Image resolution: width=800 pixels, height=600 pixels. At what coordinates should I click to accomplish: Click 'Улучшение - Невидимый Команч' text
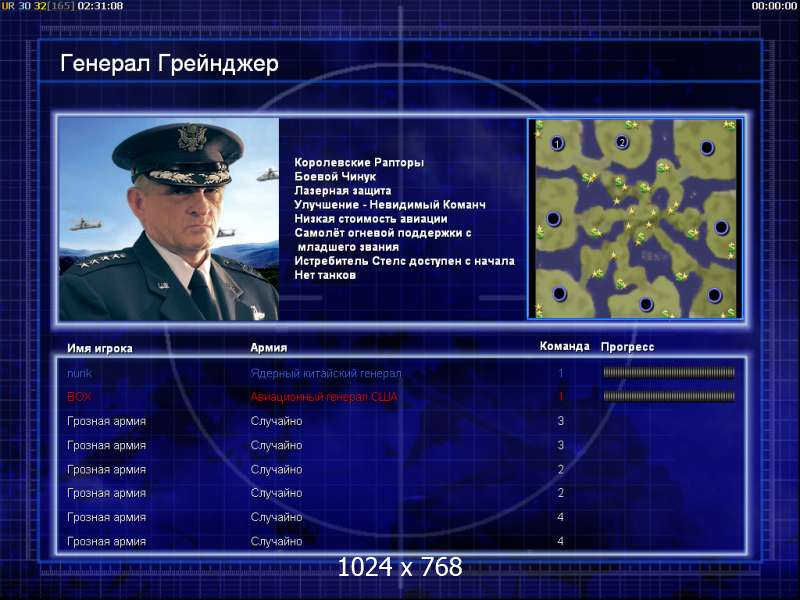390,205
